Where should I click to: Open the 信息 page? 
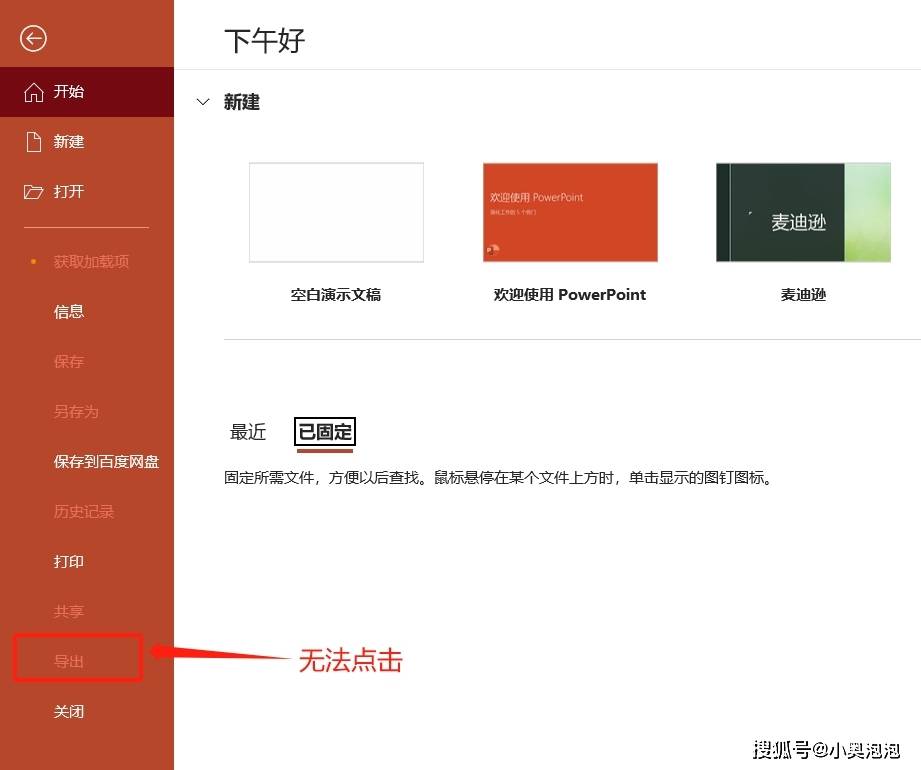(x=87, y=311)
